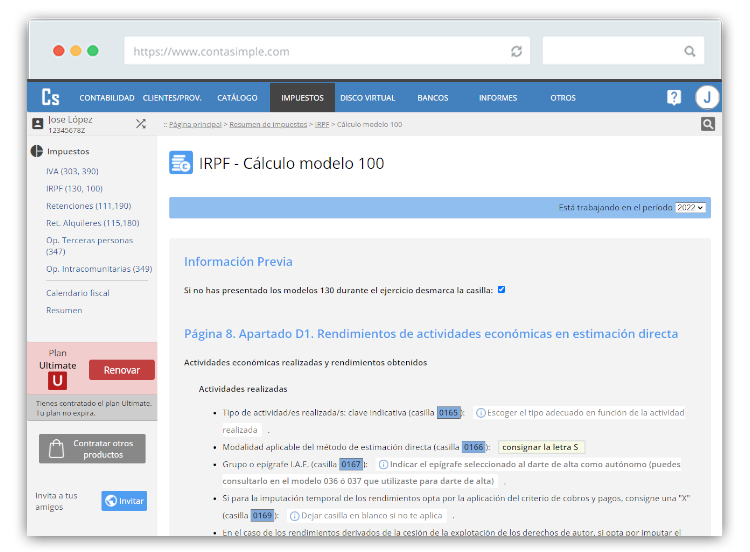Open the period year dropdown 2022
This screenshot has width=750, height=552.
click(690, 207)
